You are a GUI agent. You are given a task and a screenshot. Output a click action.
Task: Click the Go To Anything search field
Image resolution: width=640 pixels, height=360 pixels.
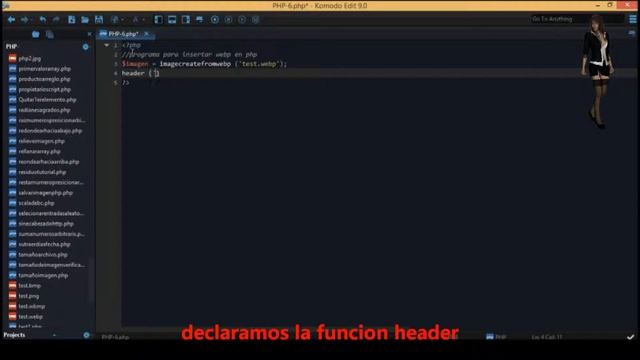[x=578, y=19]
